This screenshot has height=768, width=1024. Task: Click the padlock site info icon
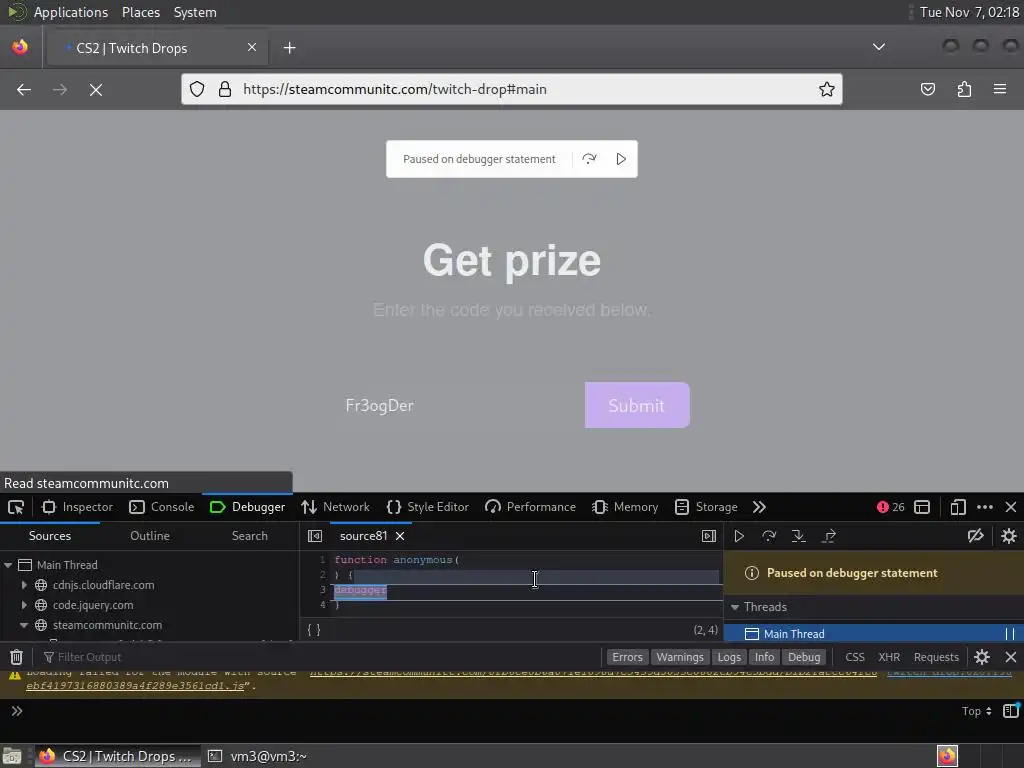click(225, 89)
